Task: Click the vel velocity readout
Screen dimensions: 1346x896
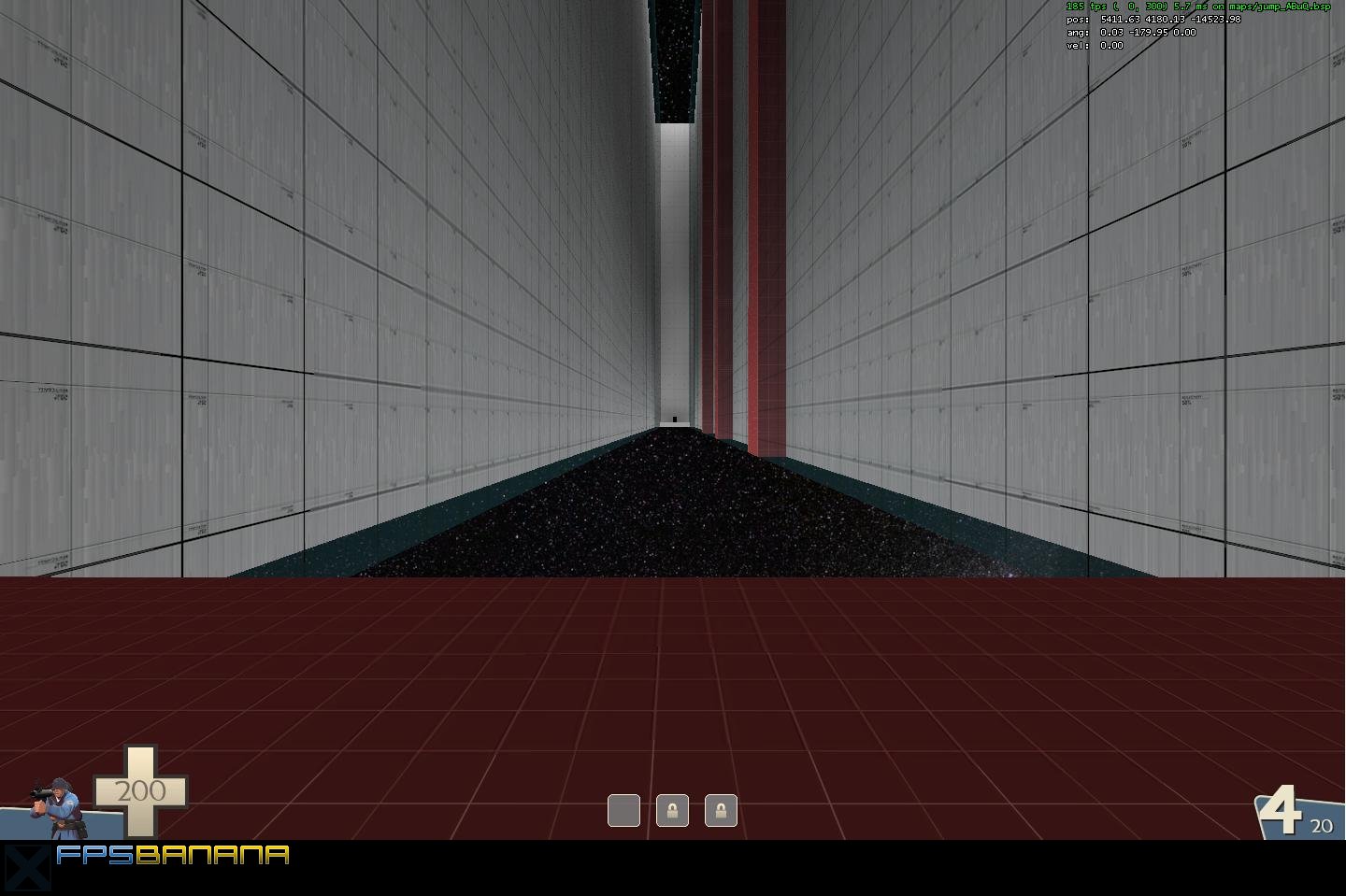Action: point(1095,46)
